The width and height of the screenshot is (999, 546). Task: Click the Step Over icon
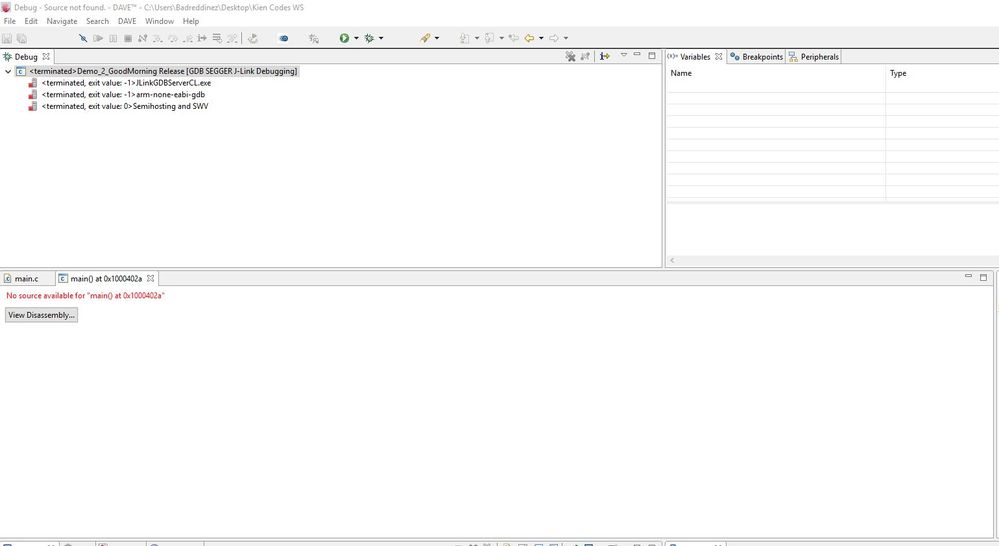pos(172,38)
